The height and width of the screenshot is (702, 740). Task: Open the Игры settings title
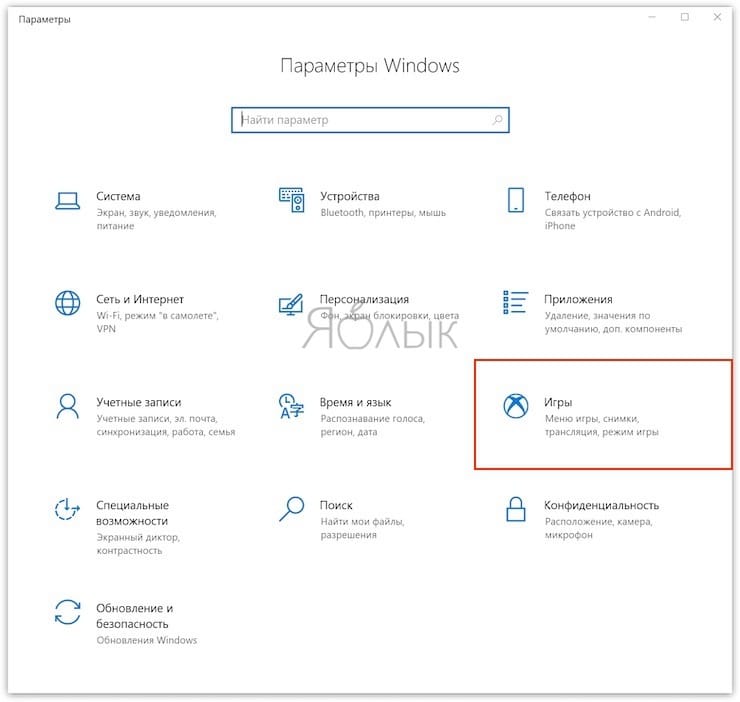(558, 403)
